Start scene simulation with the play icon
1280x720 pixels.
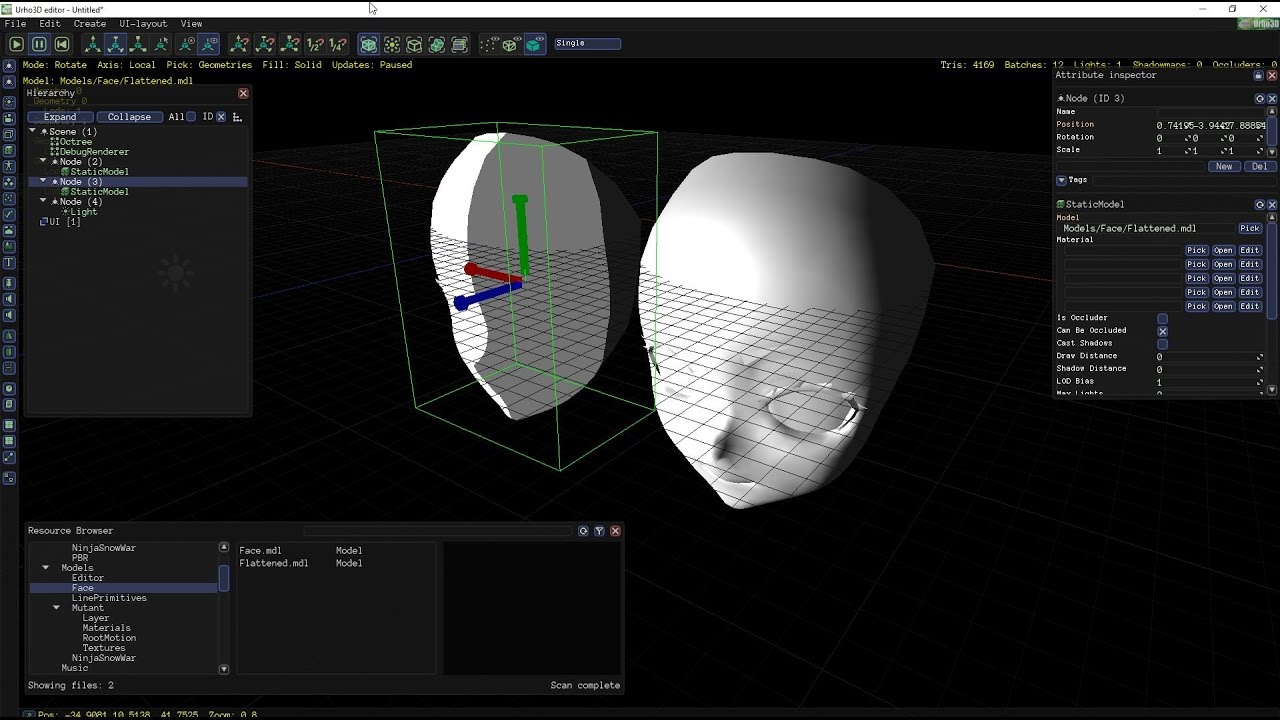tap(16, 44)
